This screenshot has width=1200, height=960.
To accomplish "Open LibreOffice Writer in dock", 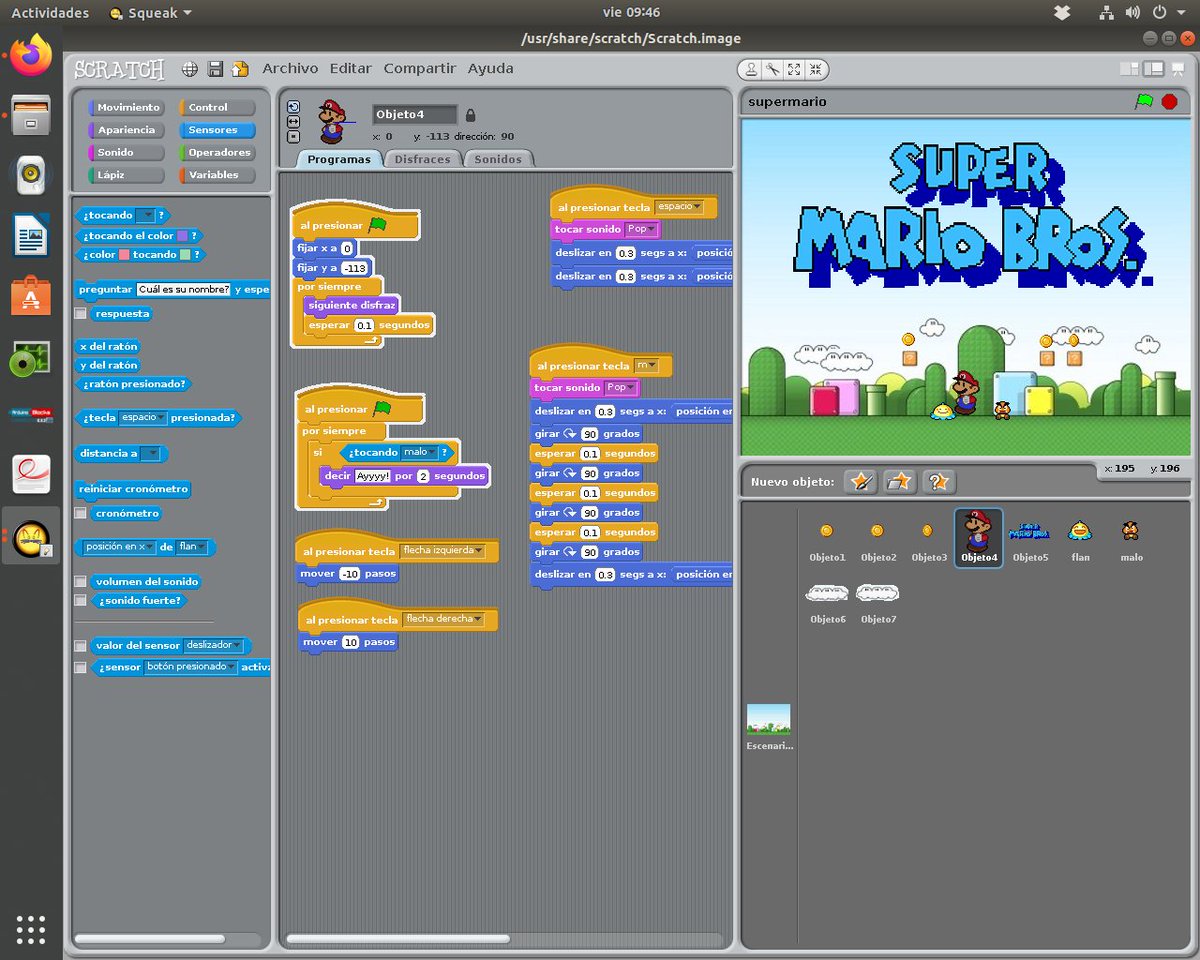I will pyautogui.click(x=32, y=237).
